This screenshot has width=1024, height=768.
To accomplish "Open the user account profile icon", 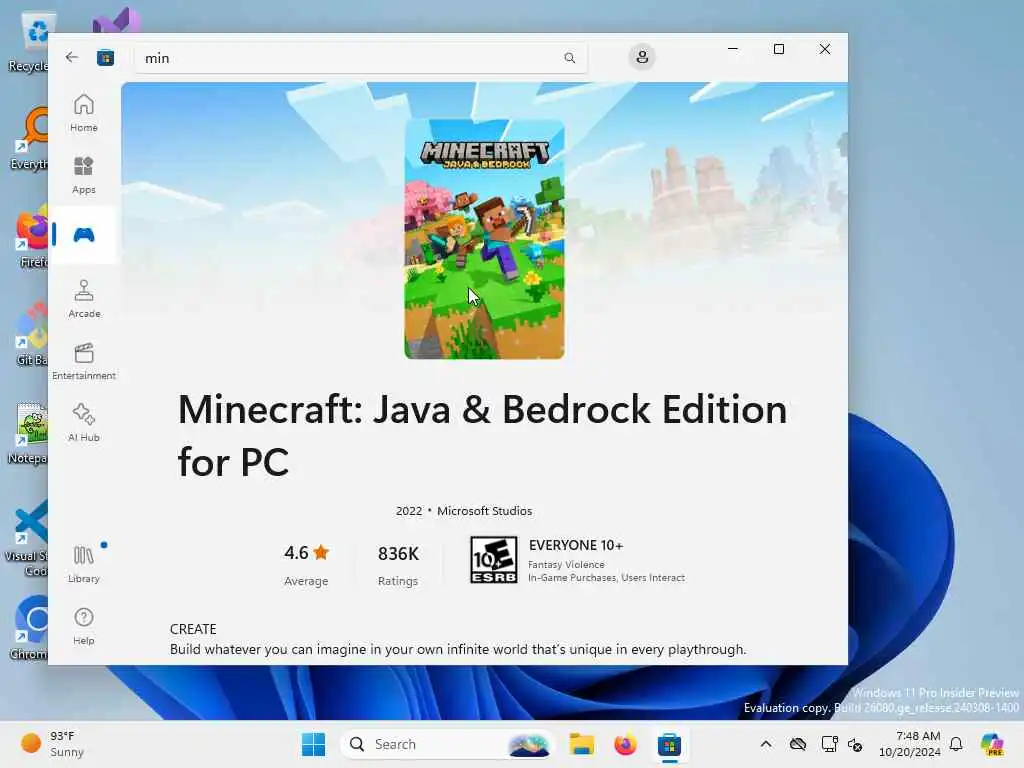I will [x=642, y=57].
